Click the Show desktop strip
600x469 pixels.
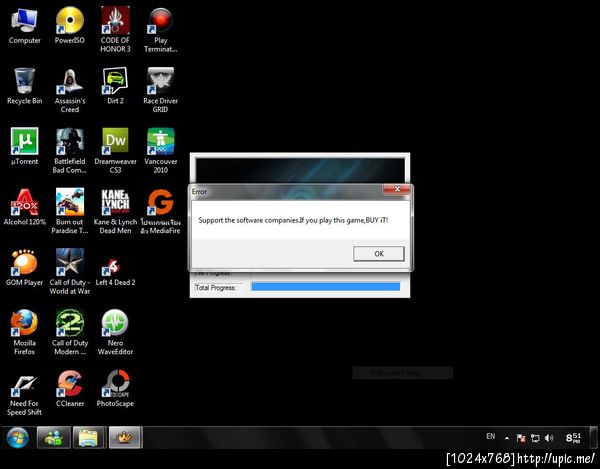click(x=594, y=438)
